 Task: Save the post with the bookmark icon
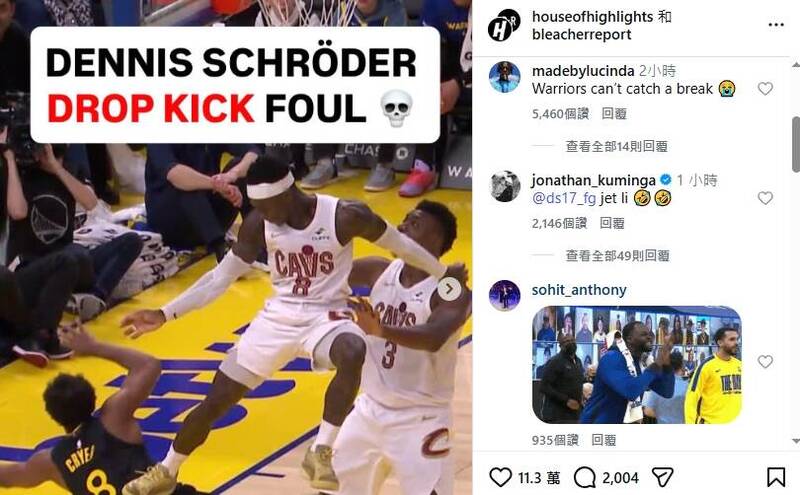pos(776,478)
